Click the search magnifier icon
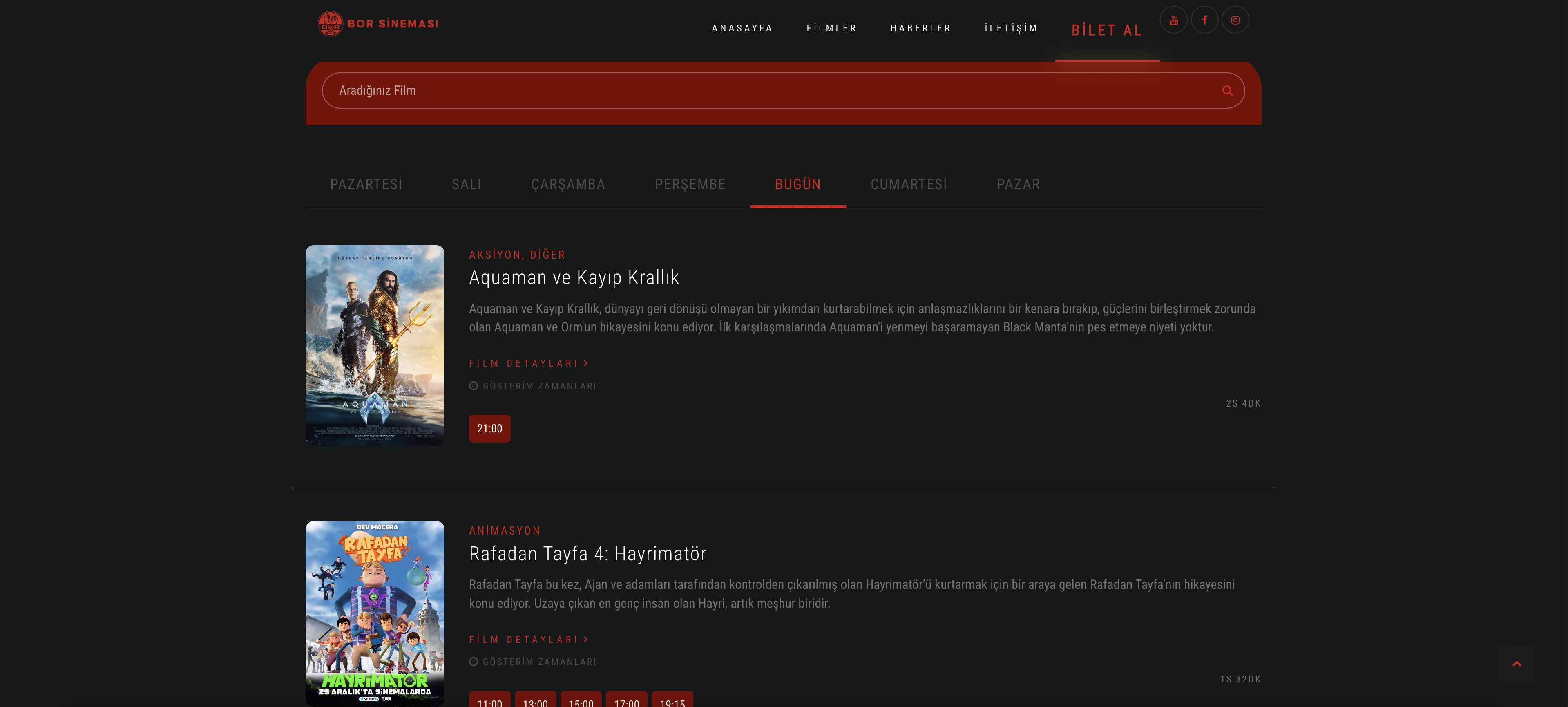Screen dimensions: 1568x707 pos(1227,91)
